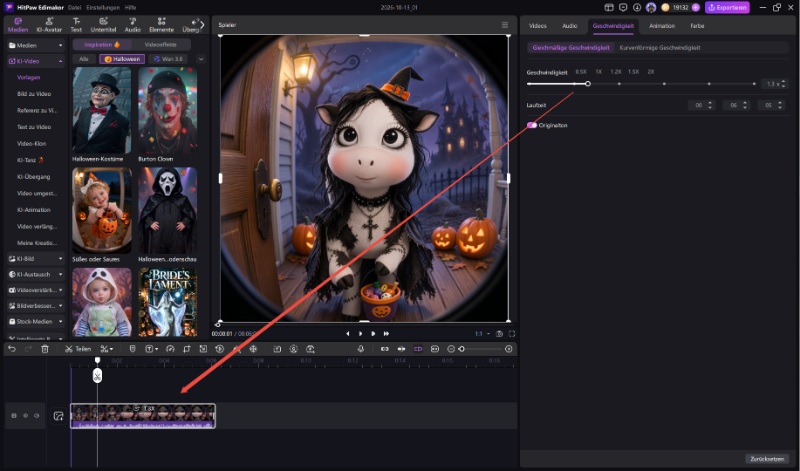Select the Alle category filter
The image size is (800, 471).
[84, 59]
